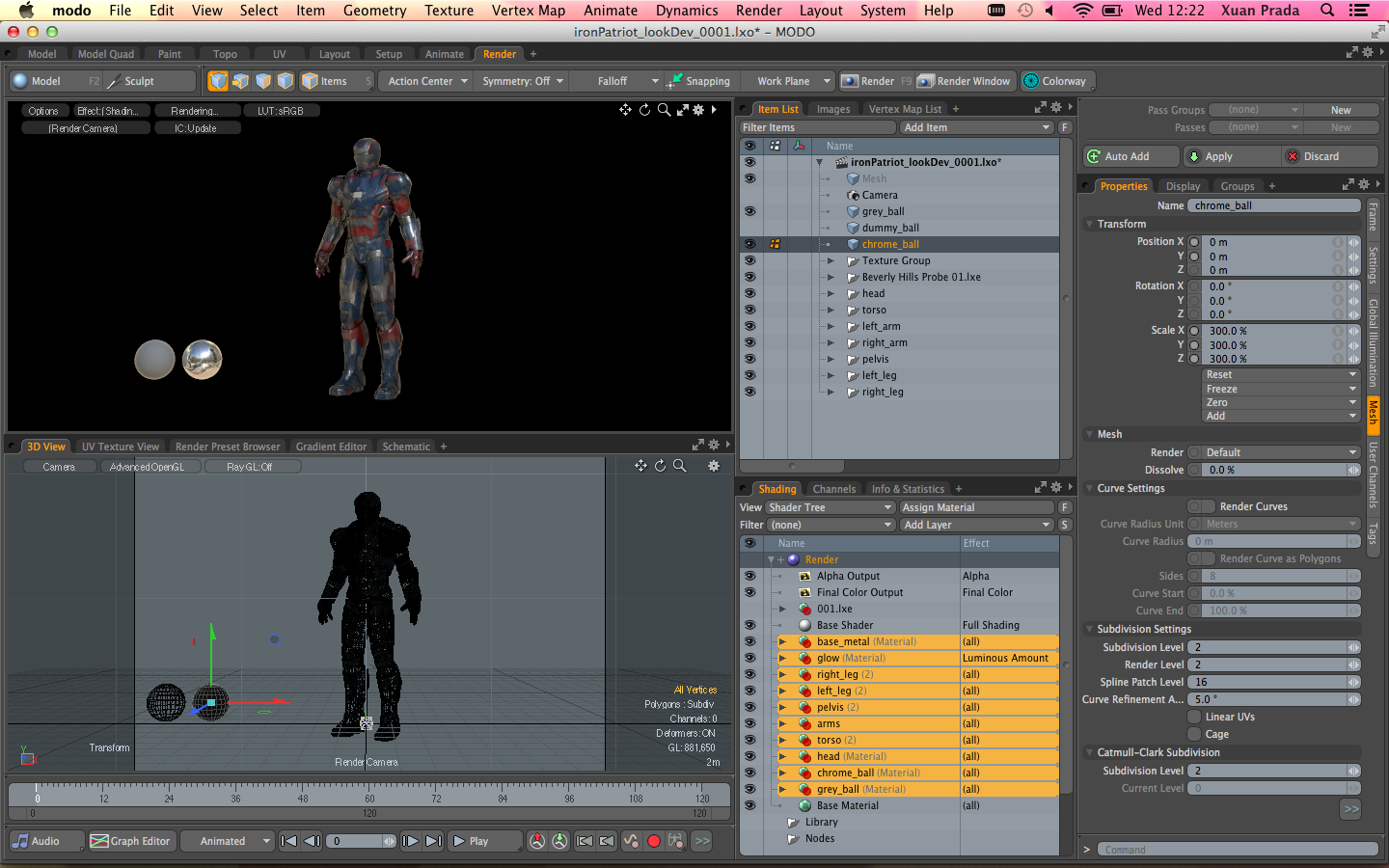Jump to last frame
Viewport: 1389px width, 868px height.
click(434, 841)
